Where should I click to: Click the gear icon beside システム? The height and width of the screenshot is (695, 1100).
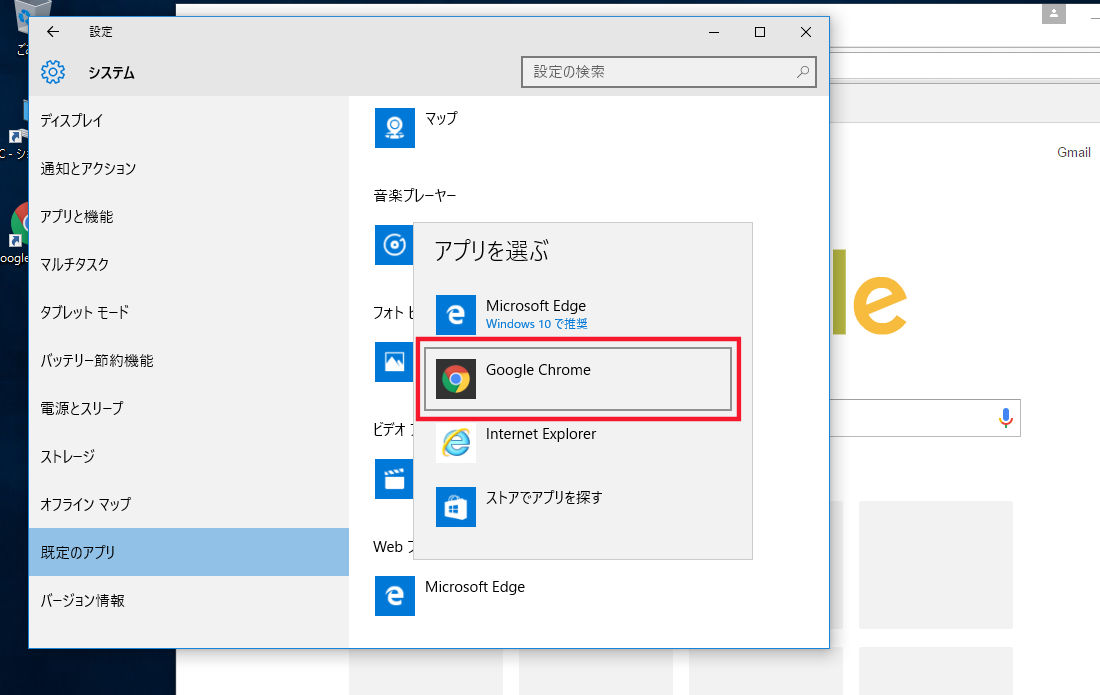click(x=53, y=72)
